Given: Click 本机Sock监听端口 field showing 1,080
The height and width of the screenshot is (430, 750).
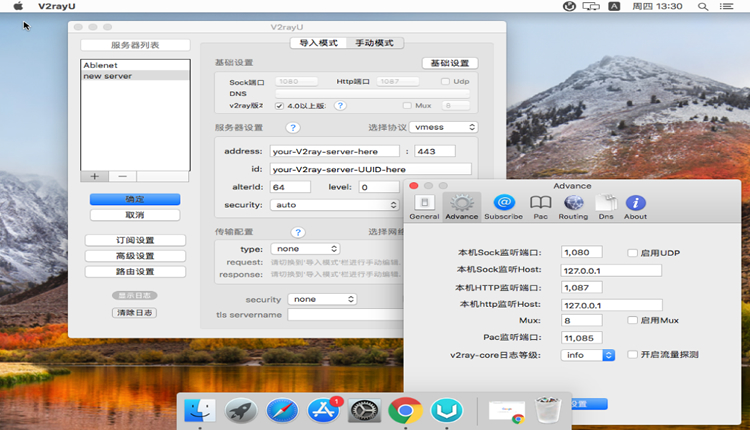Looking at the screenshot, I should (581, 252).
